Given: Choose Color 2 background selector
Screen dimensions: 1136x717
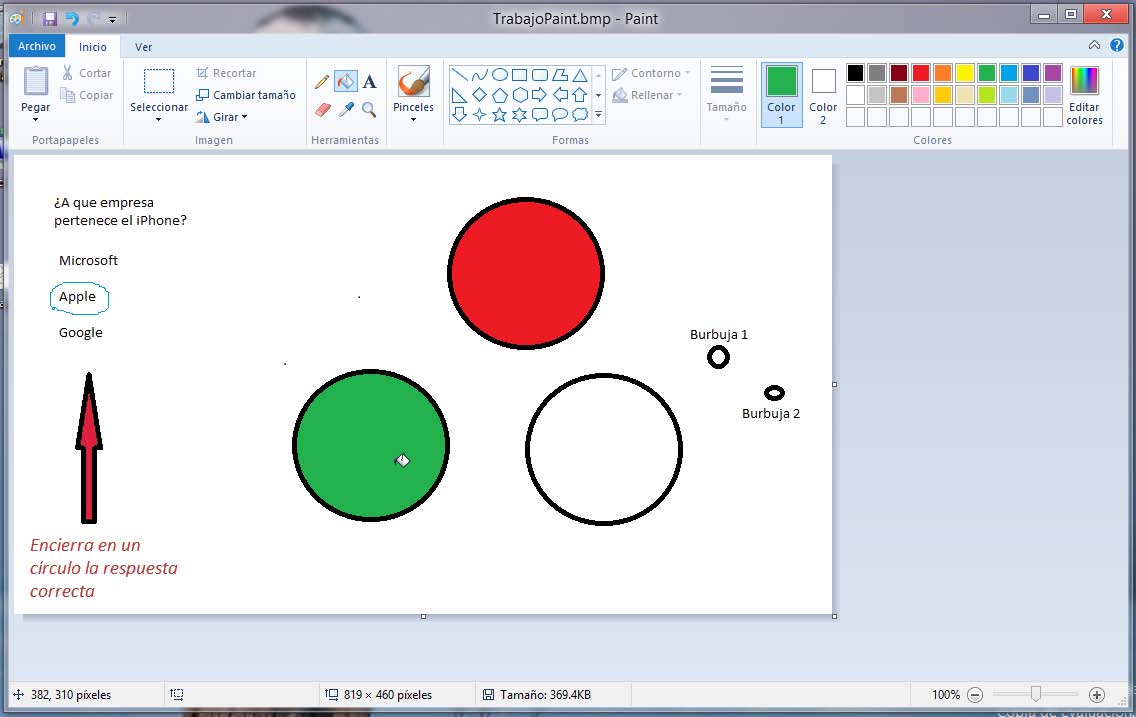Looking at the screenshot, I should point(823,95).
